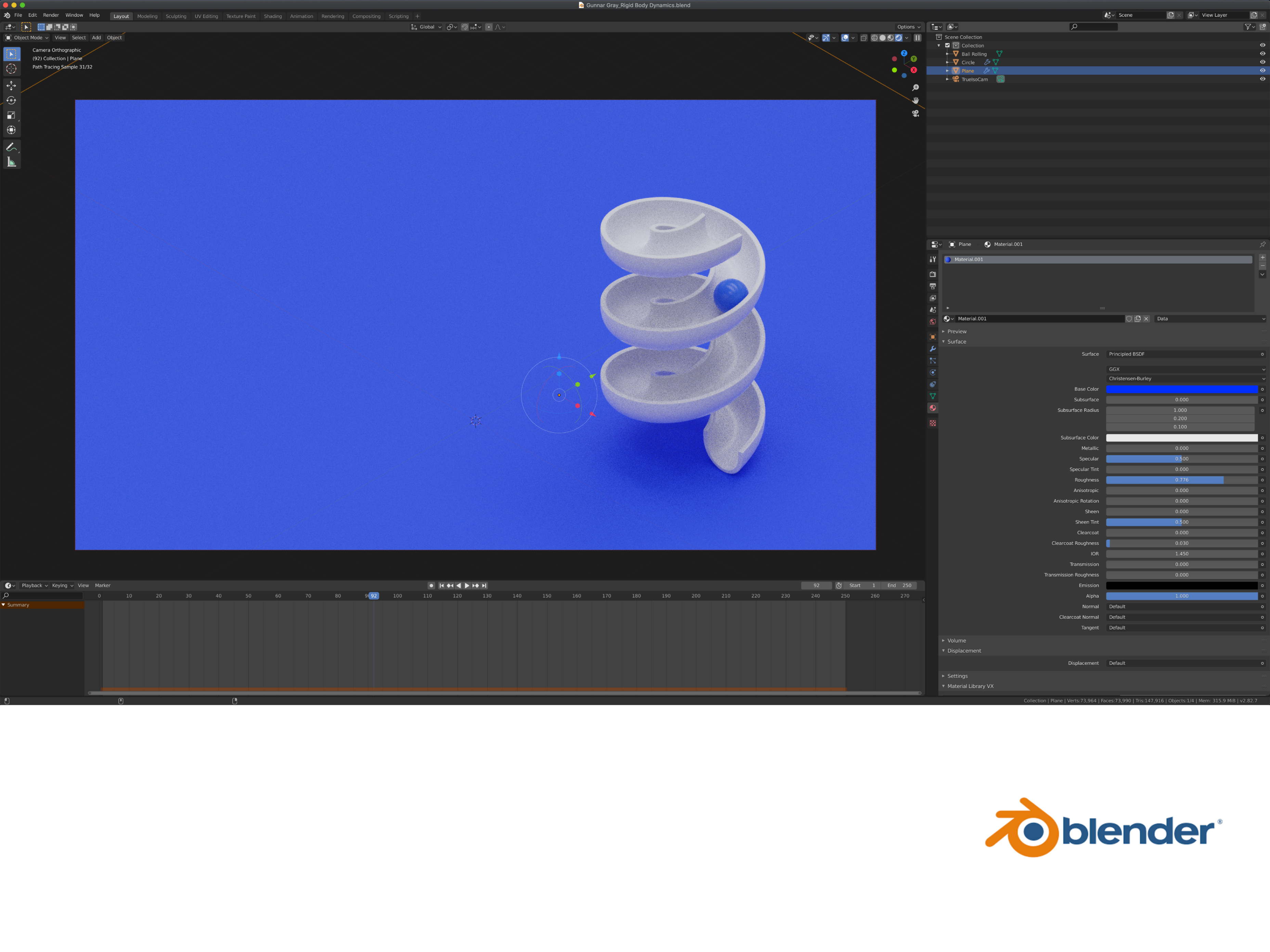Uncheck the Collection checkbox in outliner
1270x952 pixels.
point(947,45)
